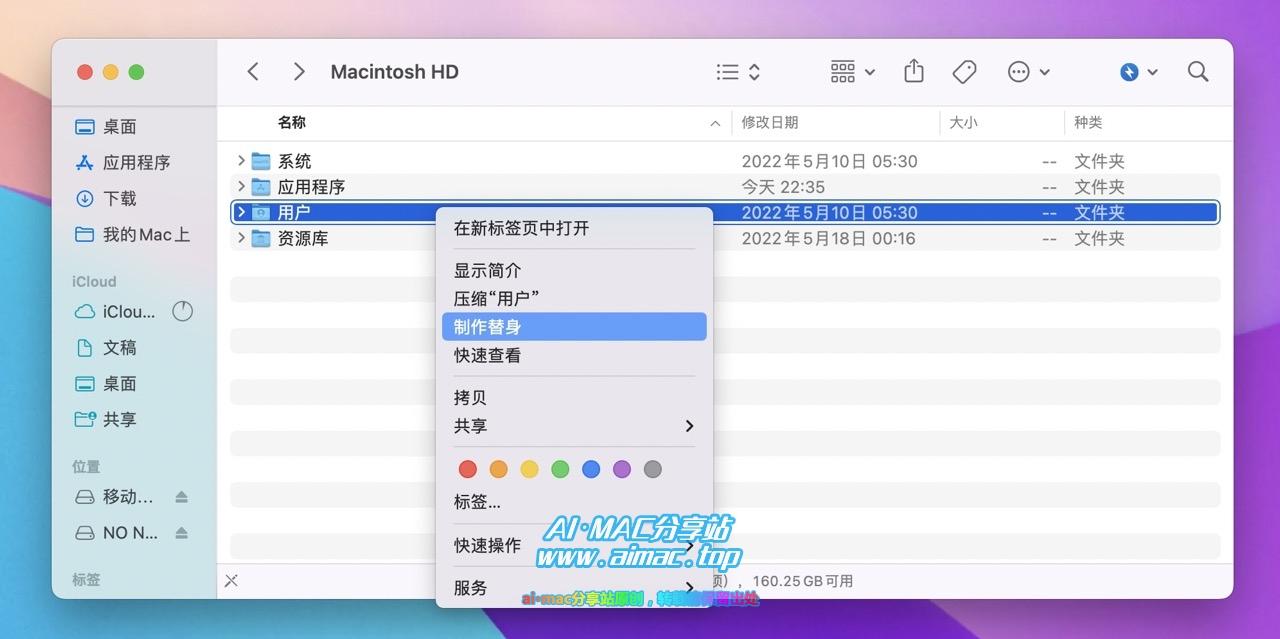The height and width of the screenshot is (639, 1280).
Task: Apply the gray tag color
Action: click(653, 469)
